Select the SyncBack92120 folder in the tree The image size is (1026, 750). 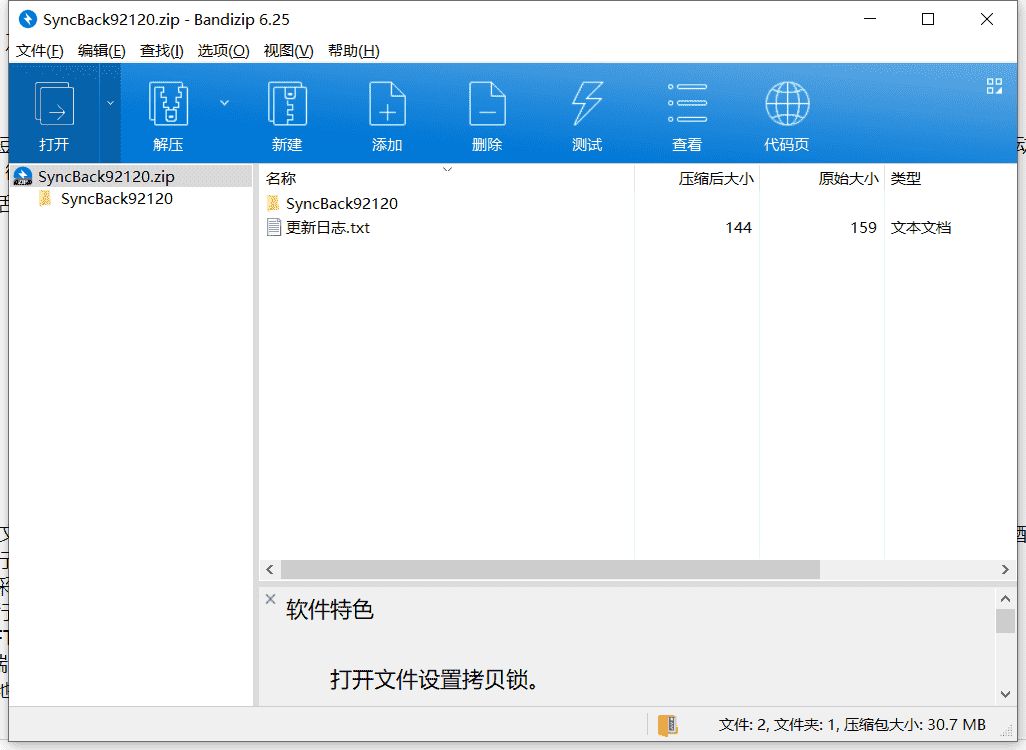[116, 199]
